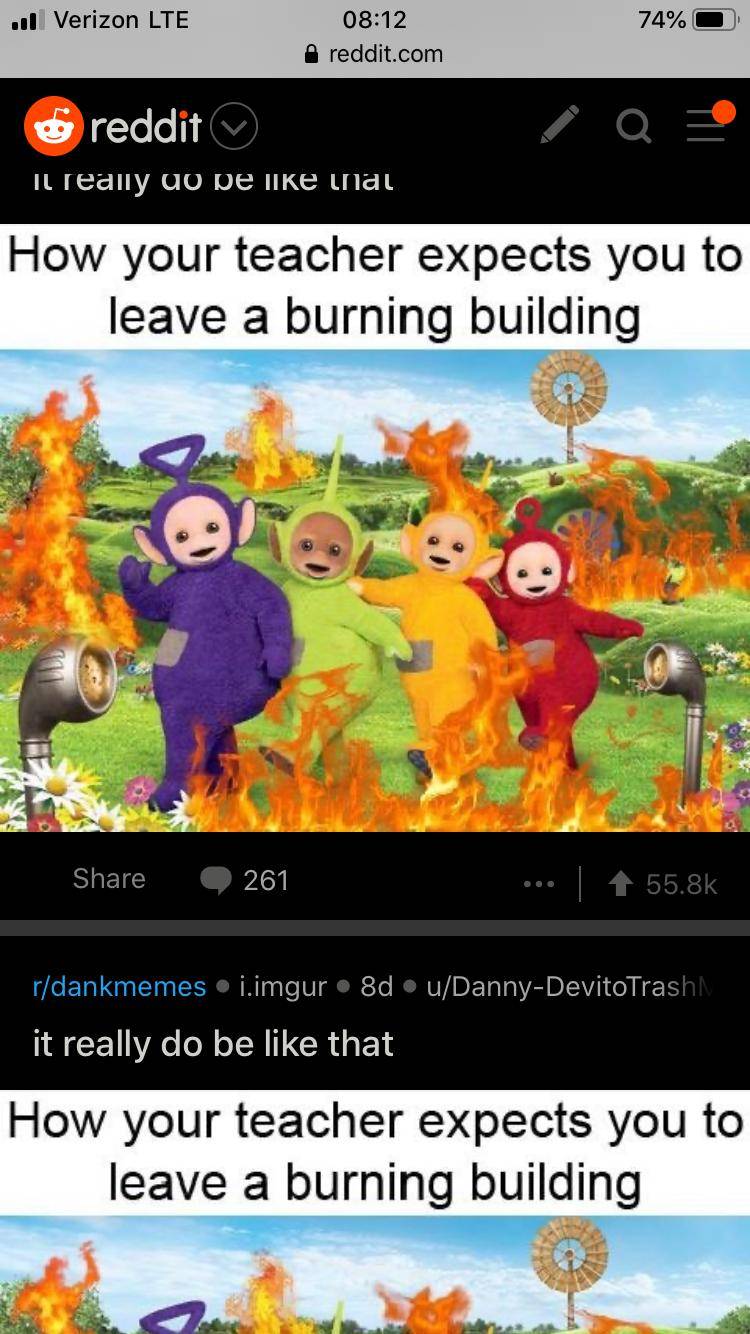Tap the battery icon in the status bar
Image resolution: width=750 pixels, height=1334 pixels.
pyautogui.click(x=715, y=20)
